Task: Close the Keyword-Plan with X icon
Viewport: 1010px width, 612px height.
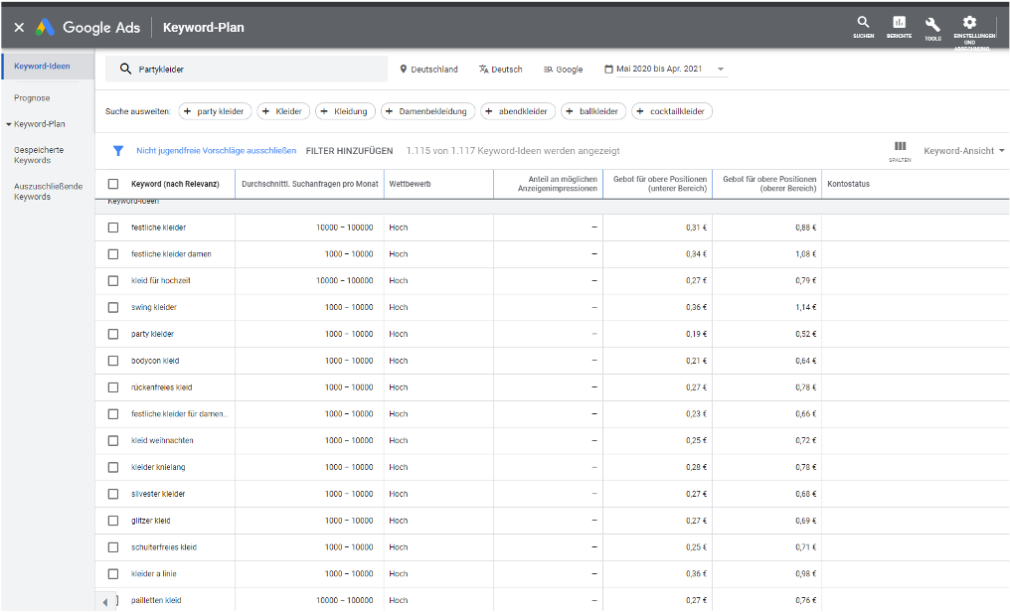Action: [19, 27]
